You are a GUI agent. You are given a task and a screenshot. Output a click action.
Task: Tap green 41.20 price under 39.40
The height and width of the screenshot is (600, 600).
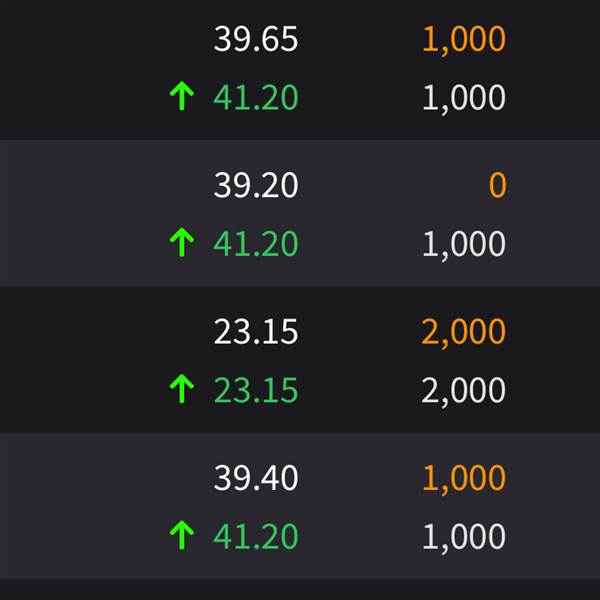[x=256, y=536]
